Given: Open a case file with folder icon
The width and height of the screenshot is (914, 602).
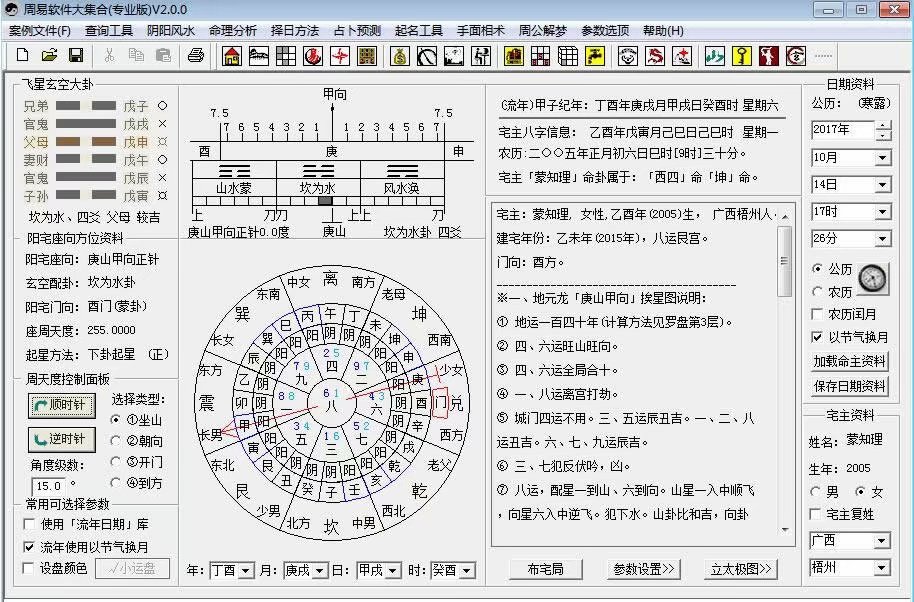Looking at the screenshot, I should click(49, 55).
